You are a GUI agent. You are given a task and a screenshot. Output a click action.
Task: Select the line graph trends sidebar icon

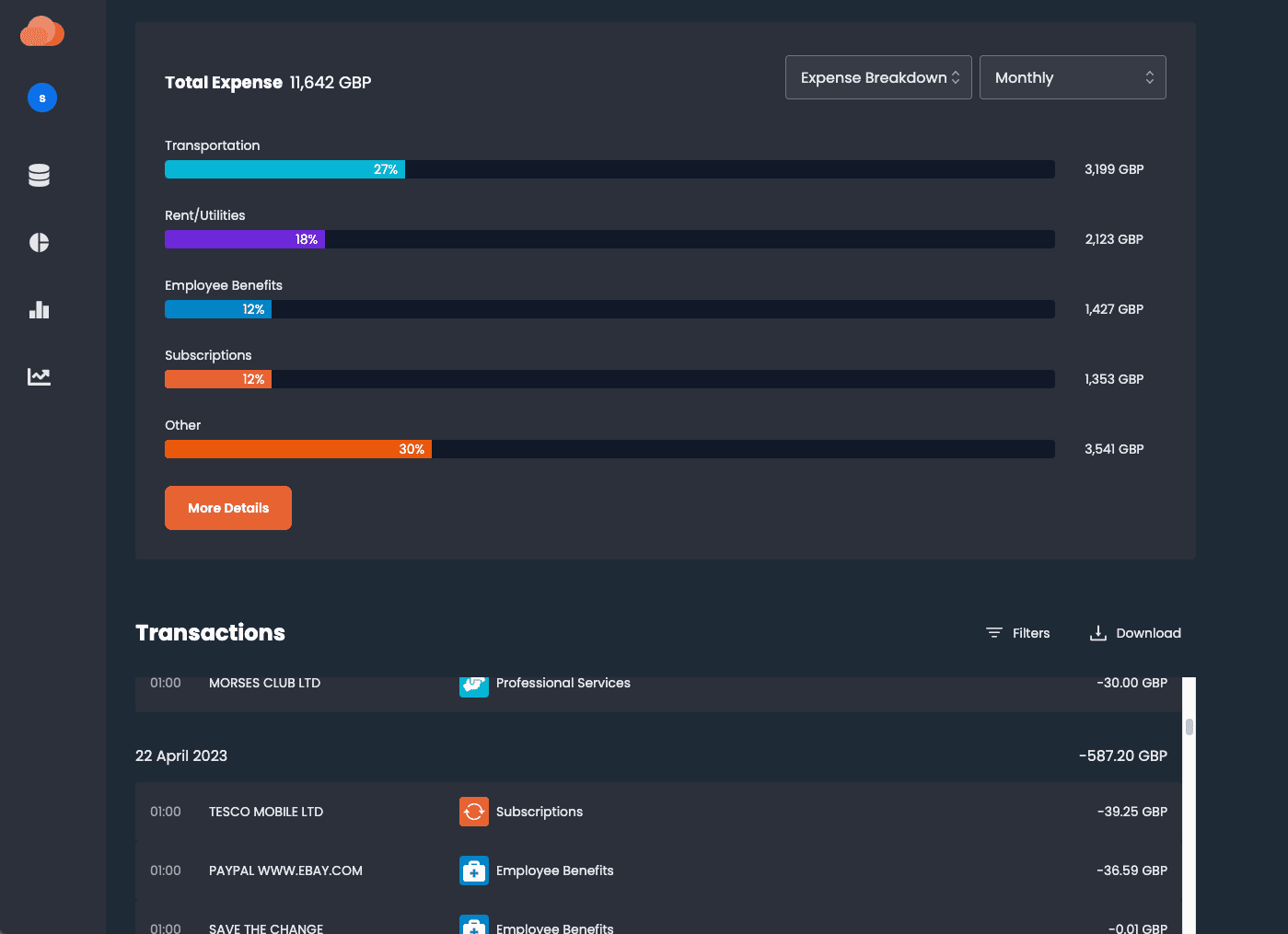pos(39,376)
